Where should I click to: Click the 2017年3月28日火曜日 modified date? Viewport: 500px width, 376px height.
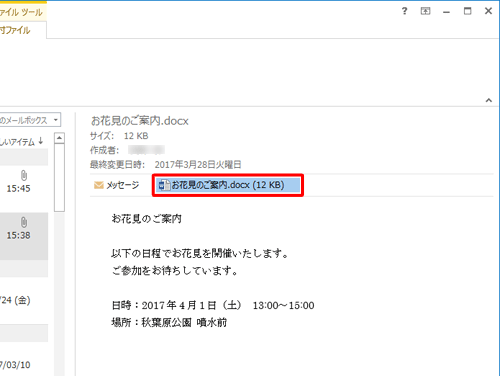pyautogui.click(x=198, y=165)
